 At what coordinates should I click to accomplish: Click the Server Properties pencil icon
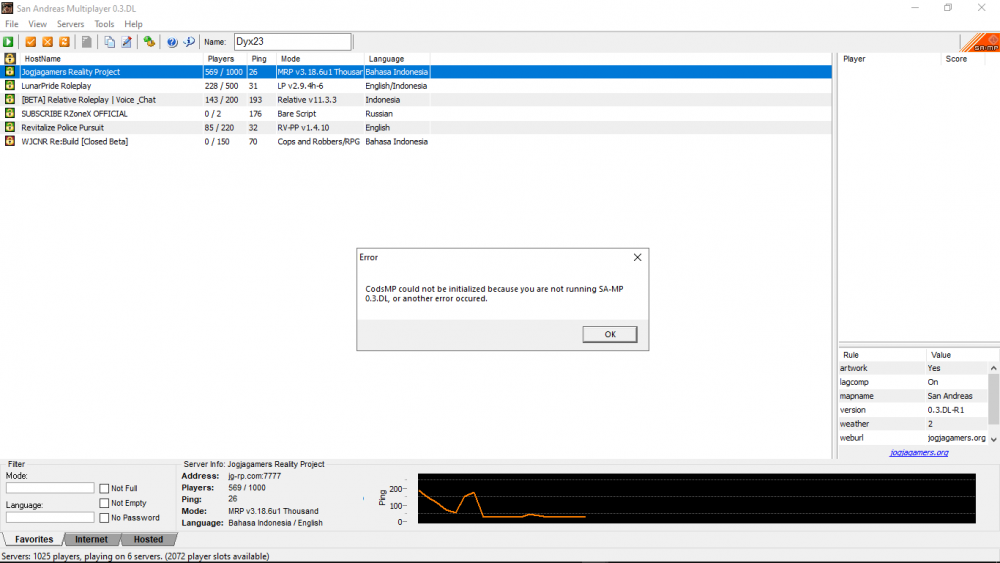pyautogui.click(x=127, y=41)
